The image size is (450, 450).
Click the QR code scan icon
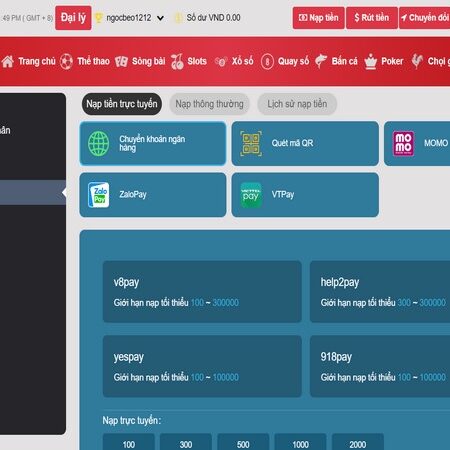click(x=251, y=143)
